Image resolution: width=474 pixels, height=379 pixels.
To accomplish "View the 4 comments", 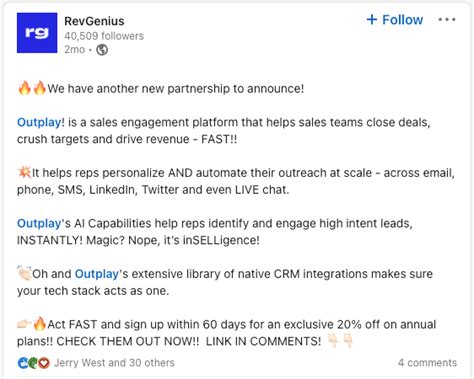I will point(427,363).
